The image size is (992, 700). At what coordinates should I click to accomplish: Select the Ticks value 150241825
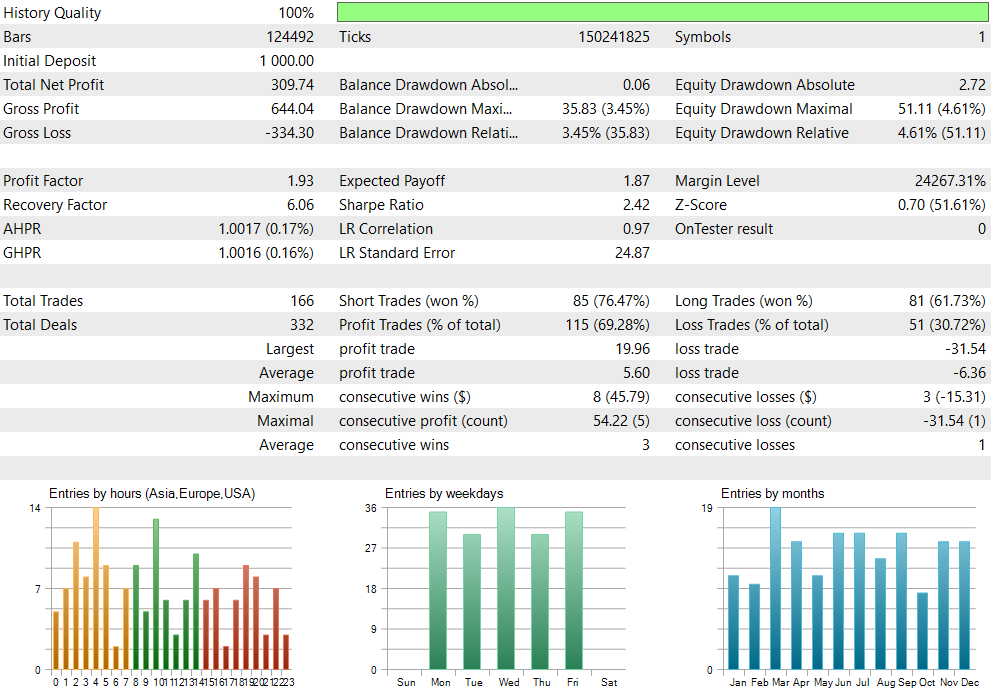point(614,37)
